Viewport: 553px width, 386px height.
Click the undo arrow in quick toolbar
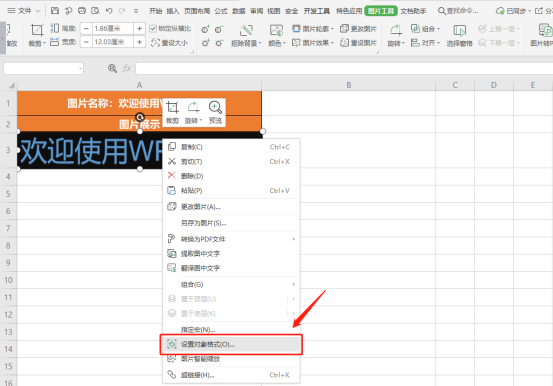pos(109,11)
